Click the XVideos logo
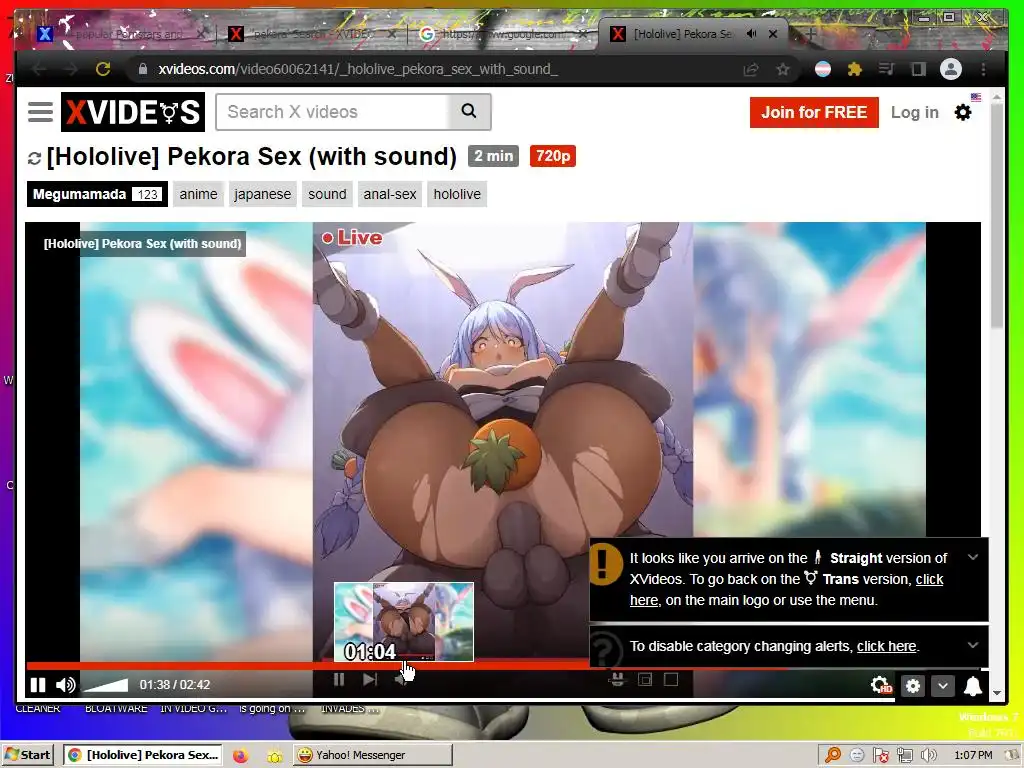This screenshot has height=768, width=1024. (x=133, y=112)
